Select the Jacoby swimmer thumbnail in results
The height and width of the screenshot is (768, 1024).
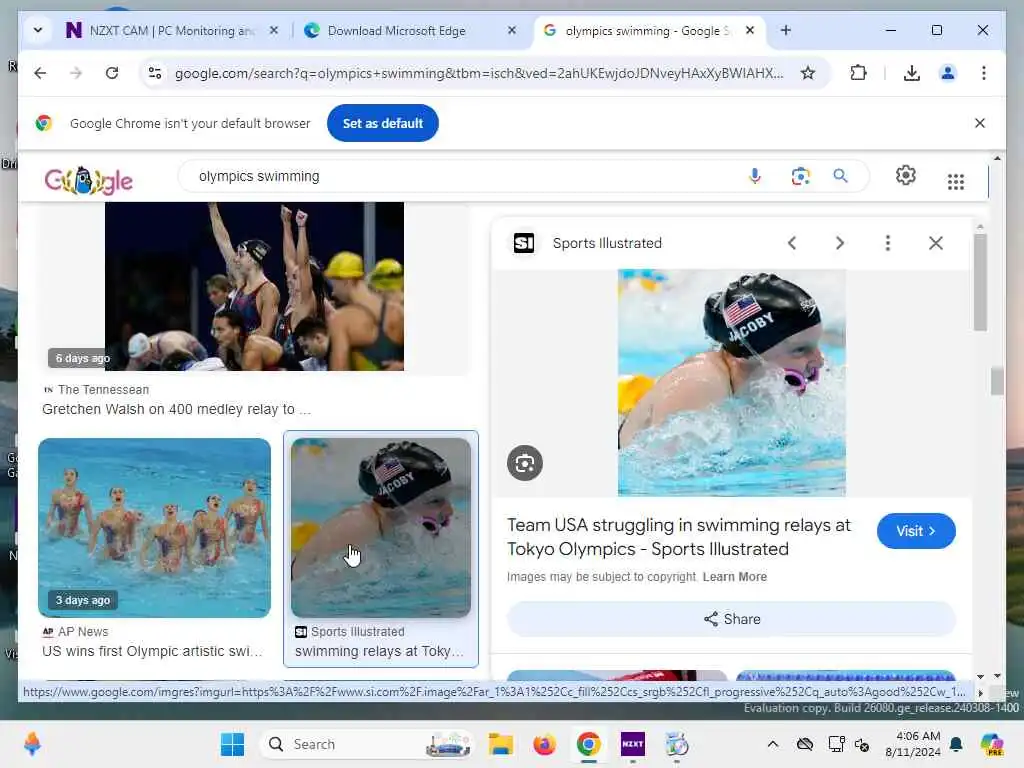pyautogui.click(x=381, y=528)
